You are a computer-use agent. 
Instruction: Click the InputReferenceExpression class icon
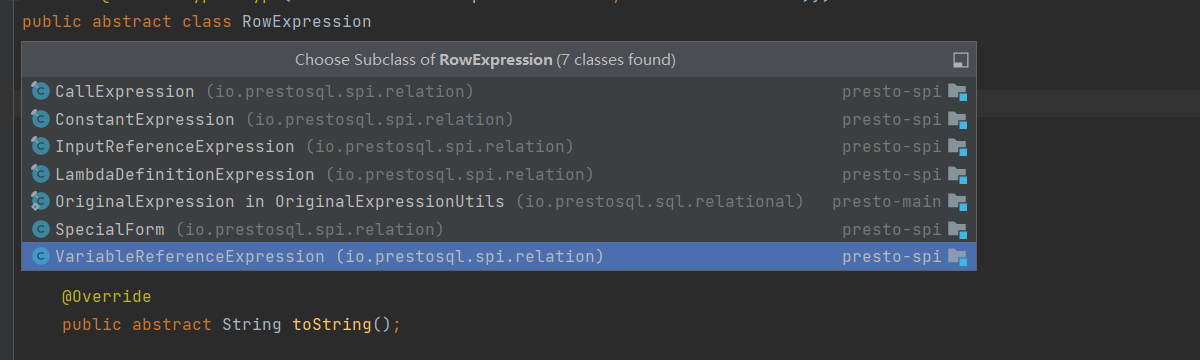(40, 147)
